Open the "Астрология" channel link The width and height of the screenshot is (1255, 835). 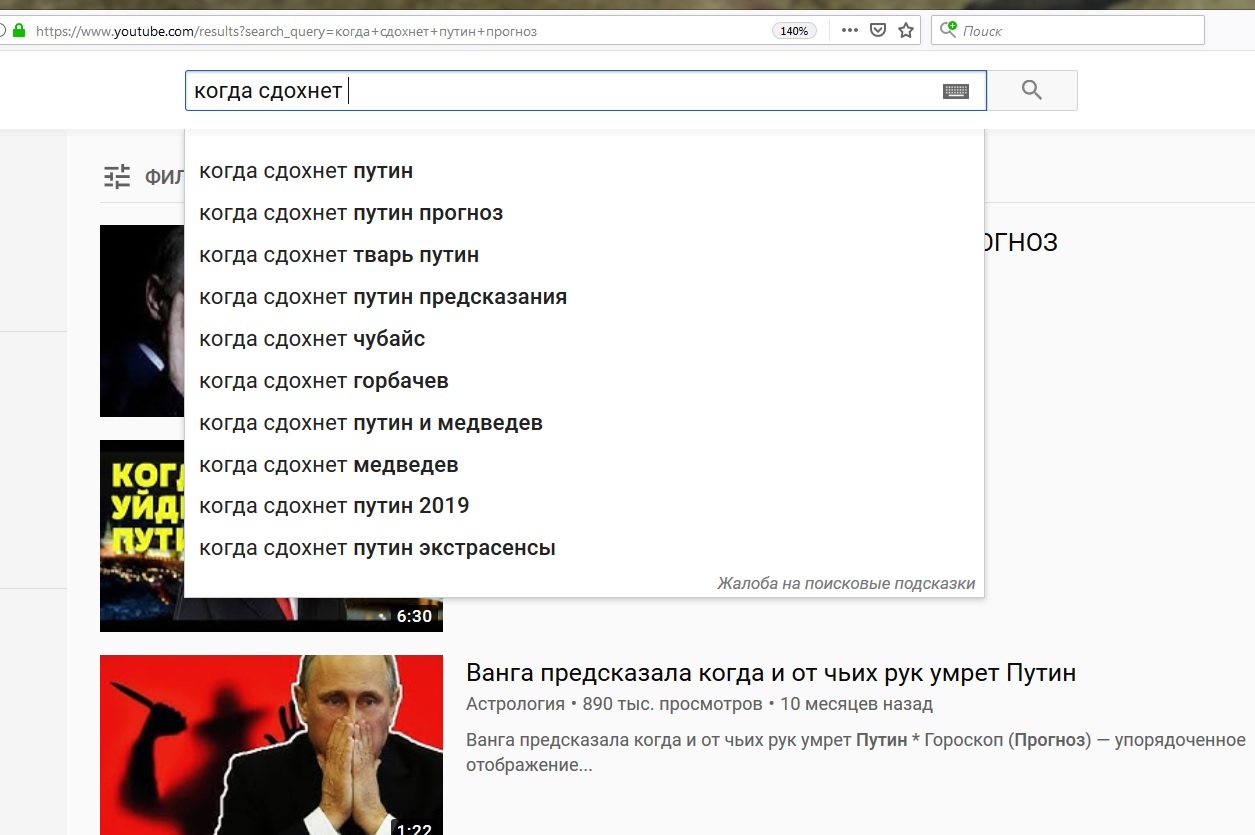(515, 705)
